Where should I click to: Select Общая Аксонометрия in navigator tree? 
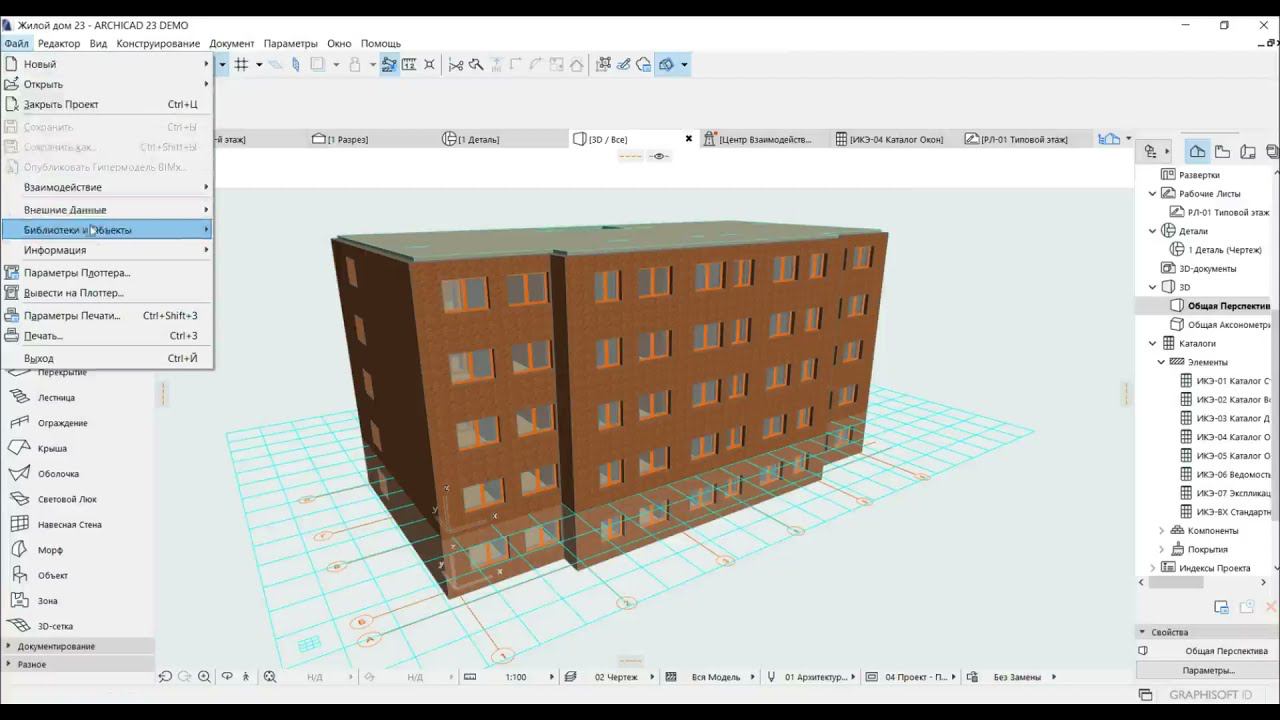[1228, 325]
